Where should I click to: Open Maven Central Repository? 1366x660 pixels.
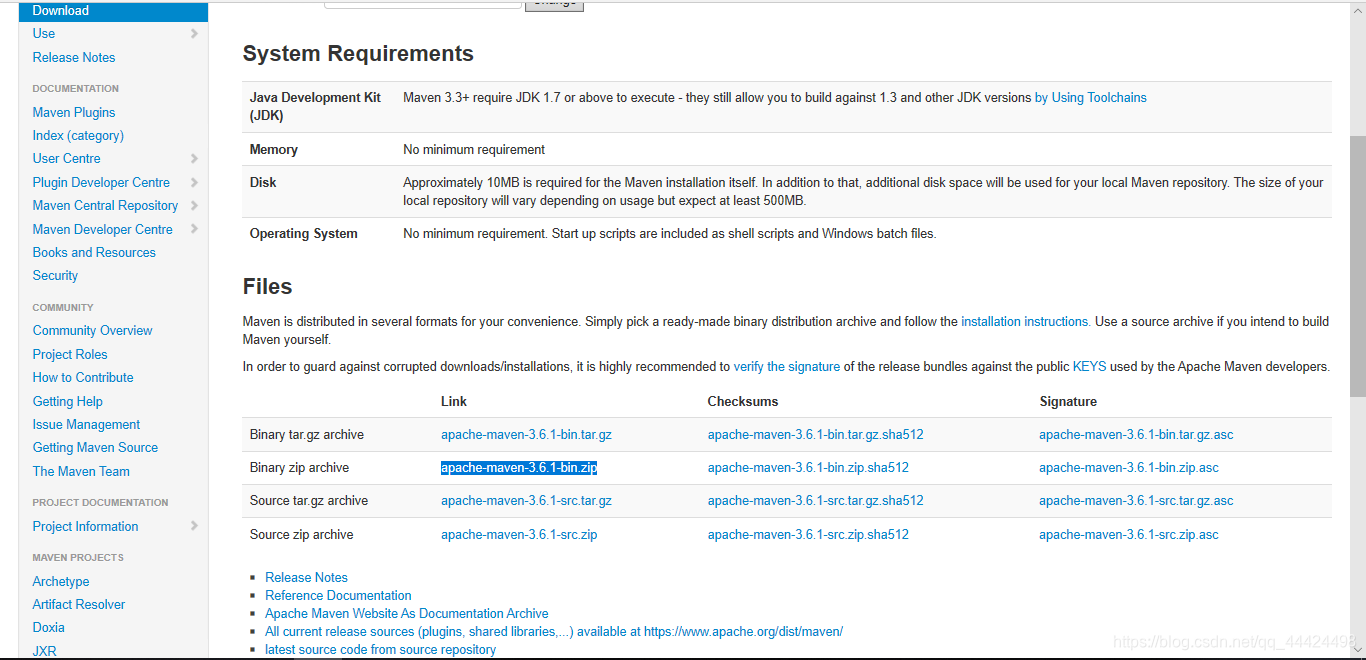(x=105, y=206)
